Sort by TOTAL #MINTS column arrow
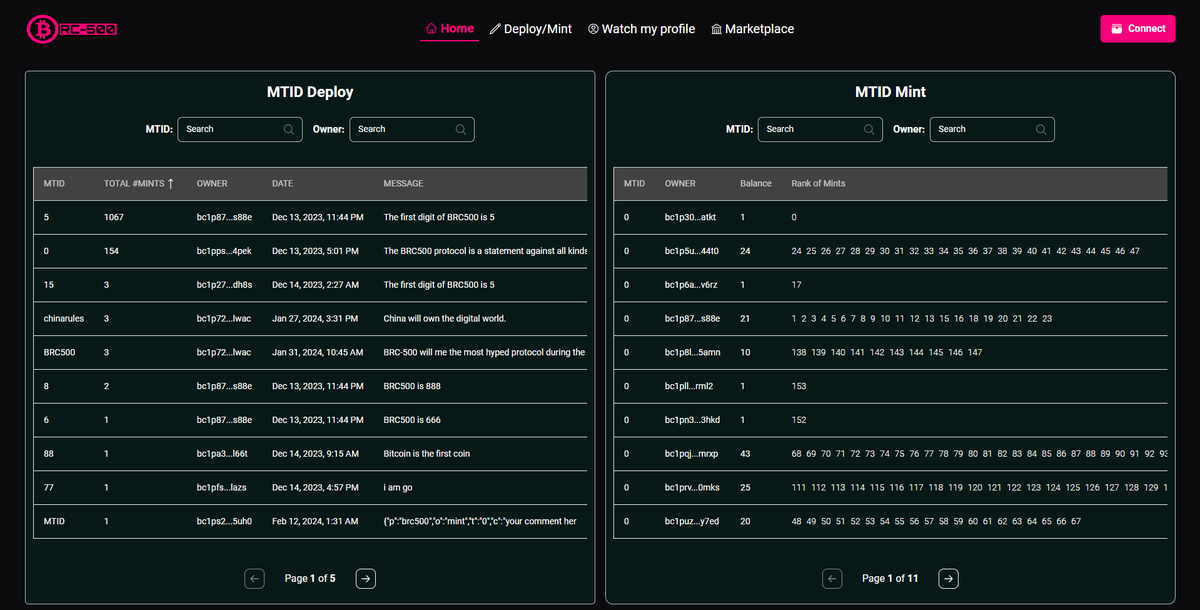The width and height of the screenshot is (1200, 610). pos(171,183)
